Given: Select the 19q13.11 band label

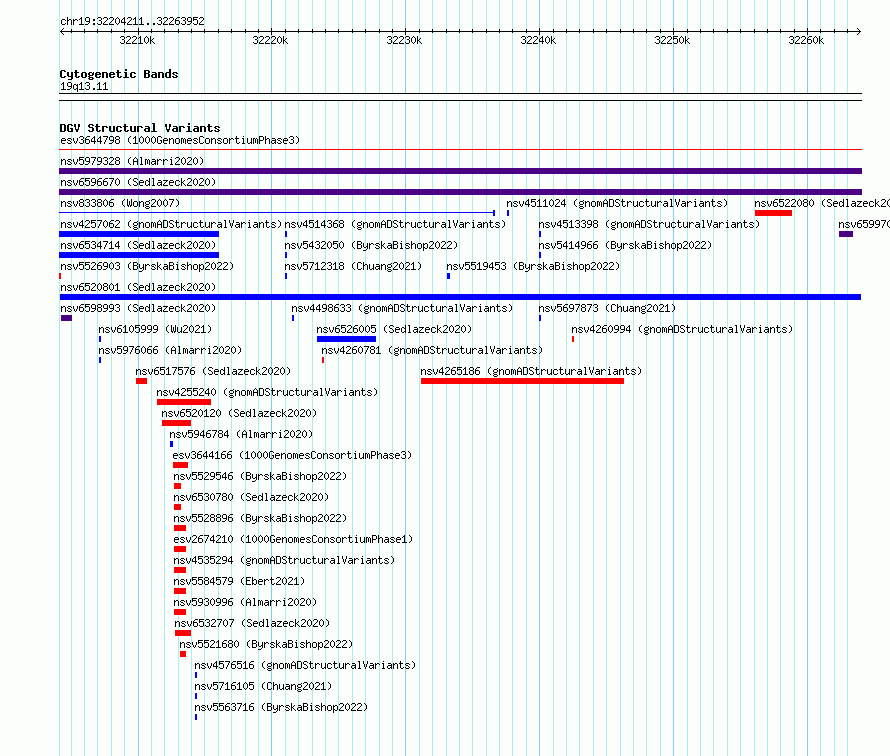Looking at the screenshot, I should pyautogui.click(x=84, y=86).
